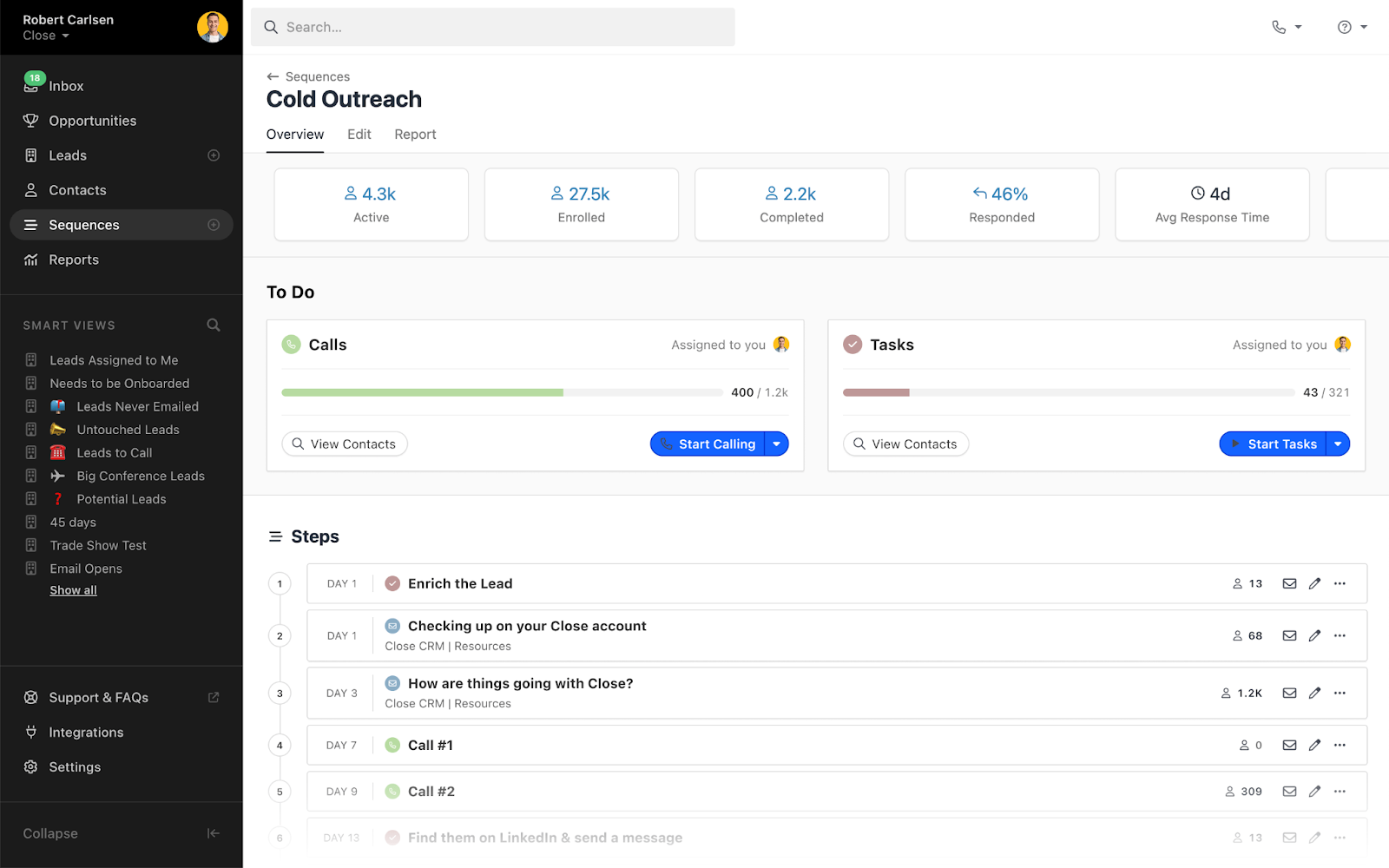1389x868 pixels.
Task: Open the Smart Views search icon
Action: coord(213,325)
